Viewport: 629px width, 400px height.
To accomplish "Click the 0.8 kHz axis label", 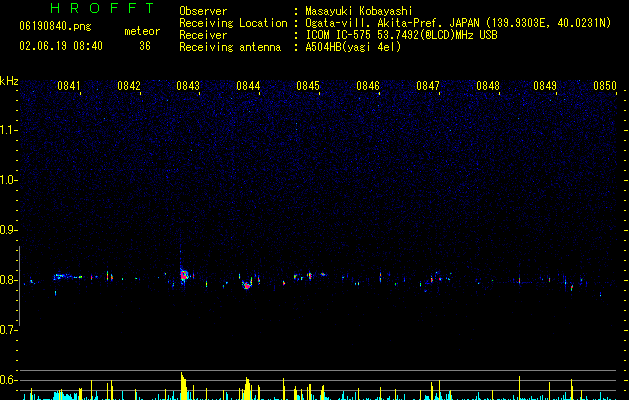I will pyautogui.click(x=9, y=280).
